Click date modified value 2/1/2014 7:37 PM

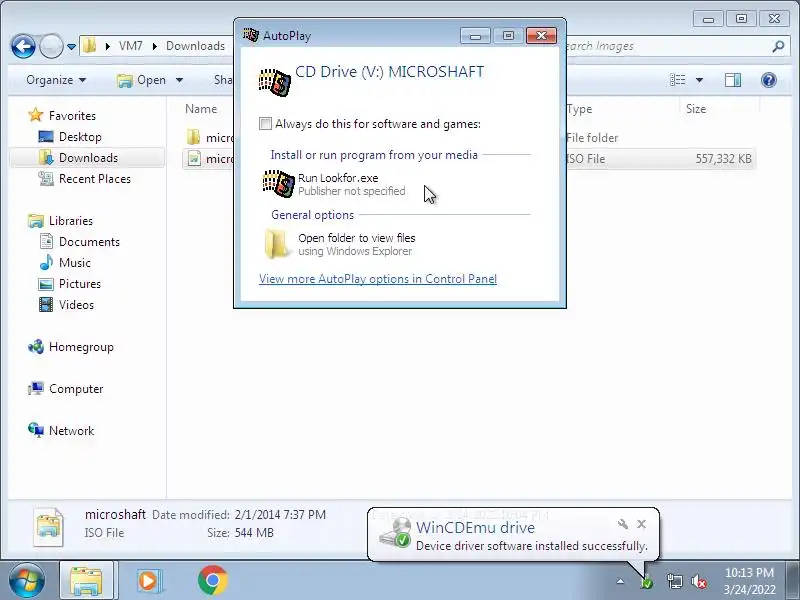pyautogui.click(x=280, y=515)
